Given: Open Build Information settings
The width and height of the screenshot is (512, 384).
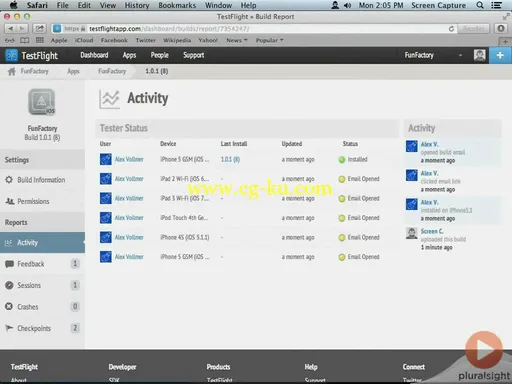Looking at the screenshot, I should 42,180.
